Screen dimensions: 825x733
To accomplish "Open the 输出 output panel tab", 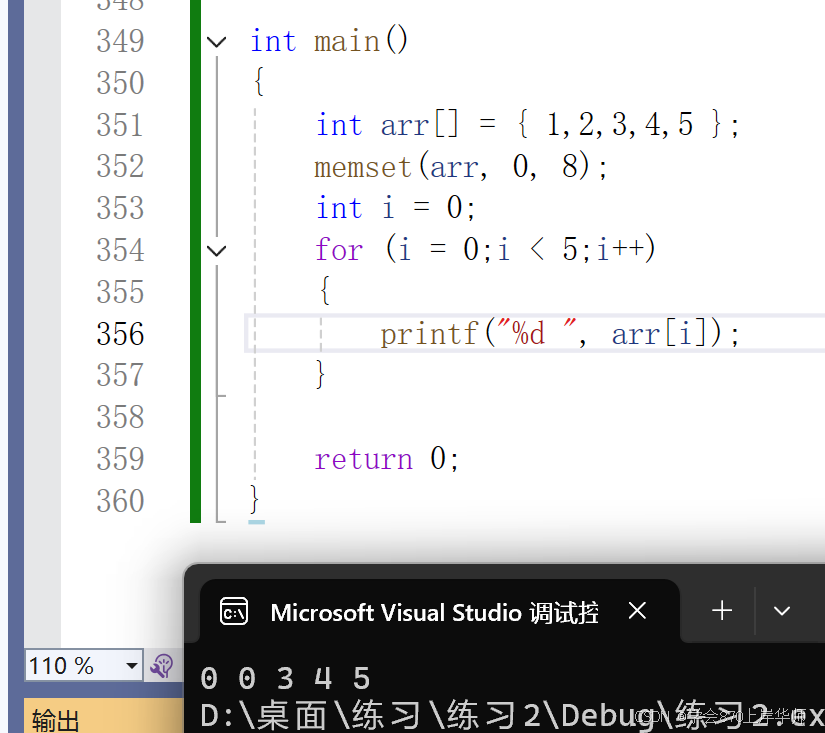I will [x=55, y=720].
